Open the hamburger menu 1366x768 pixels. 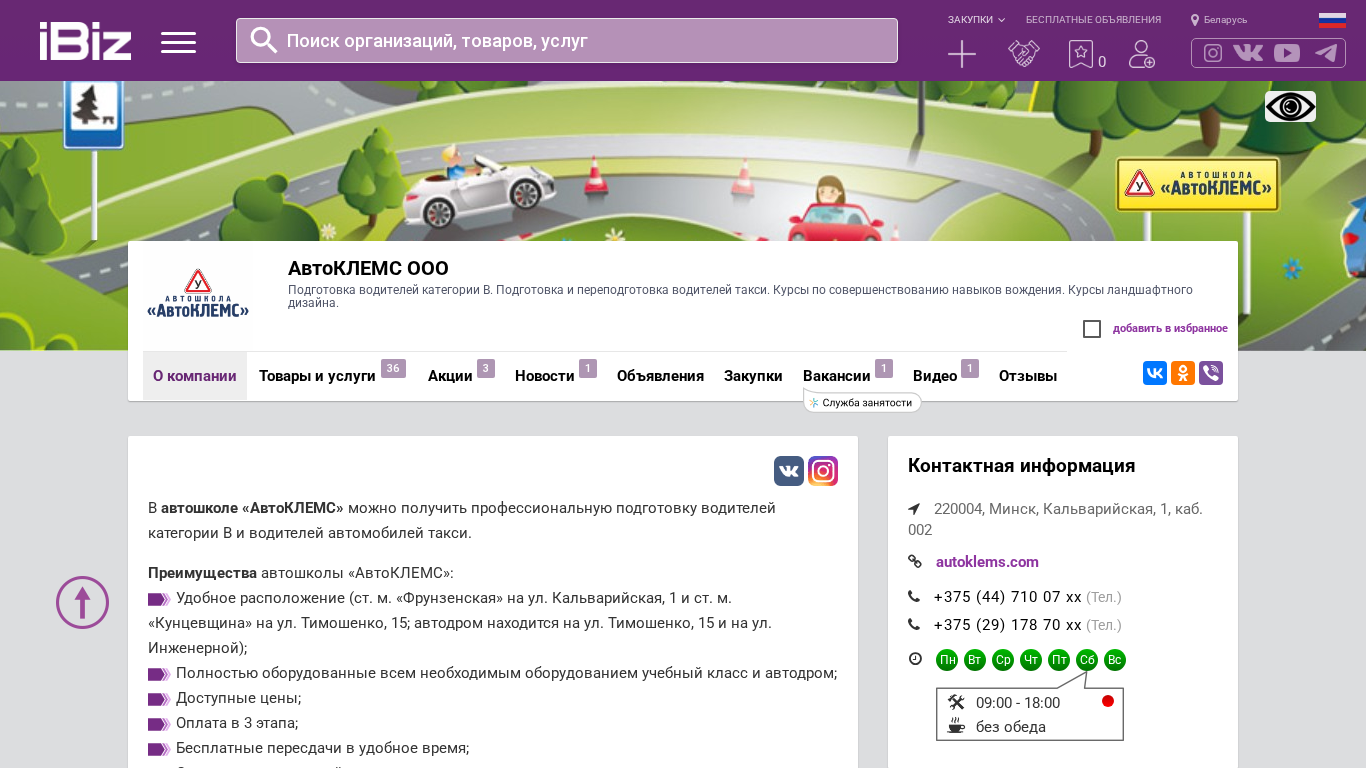178,42
